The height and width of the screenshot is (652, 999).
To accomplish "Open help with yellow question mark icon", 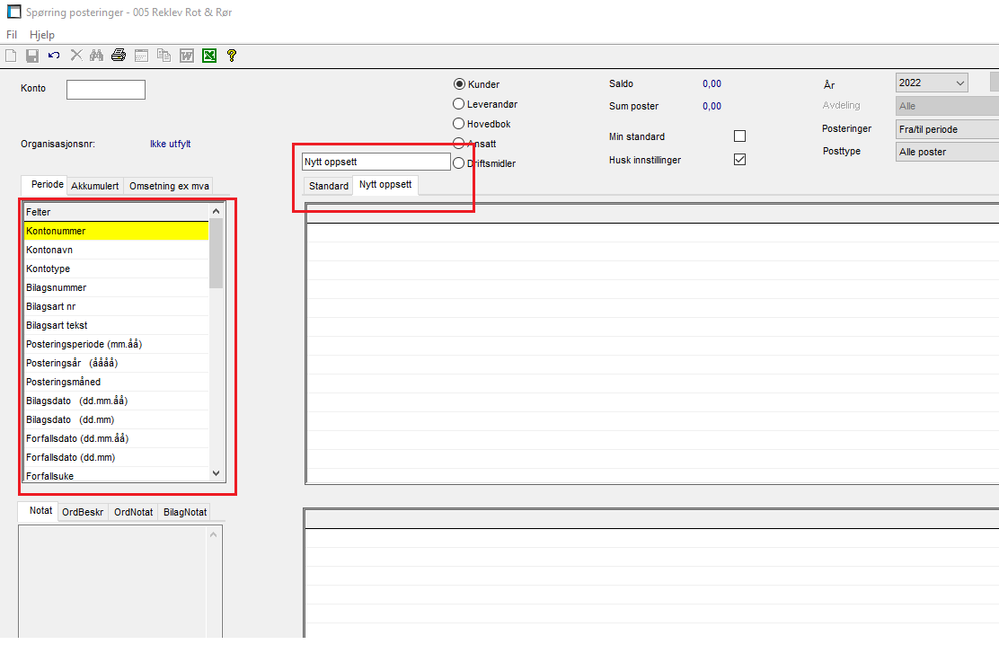I will point(231,55).
